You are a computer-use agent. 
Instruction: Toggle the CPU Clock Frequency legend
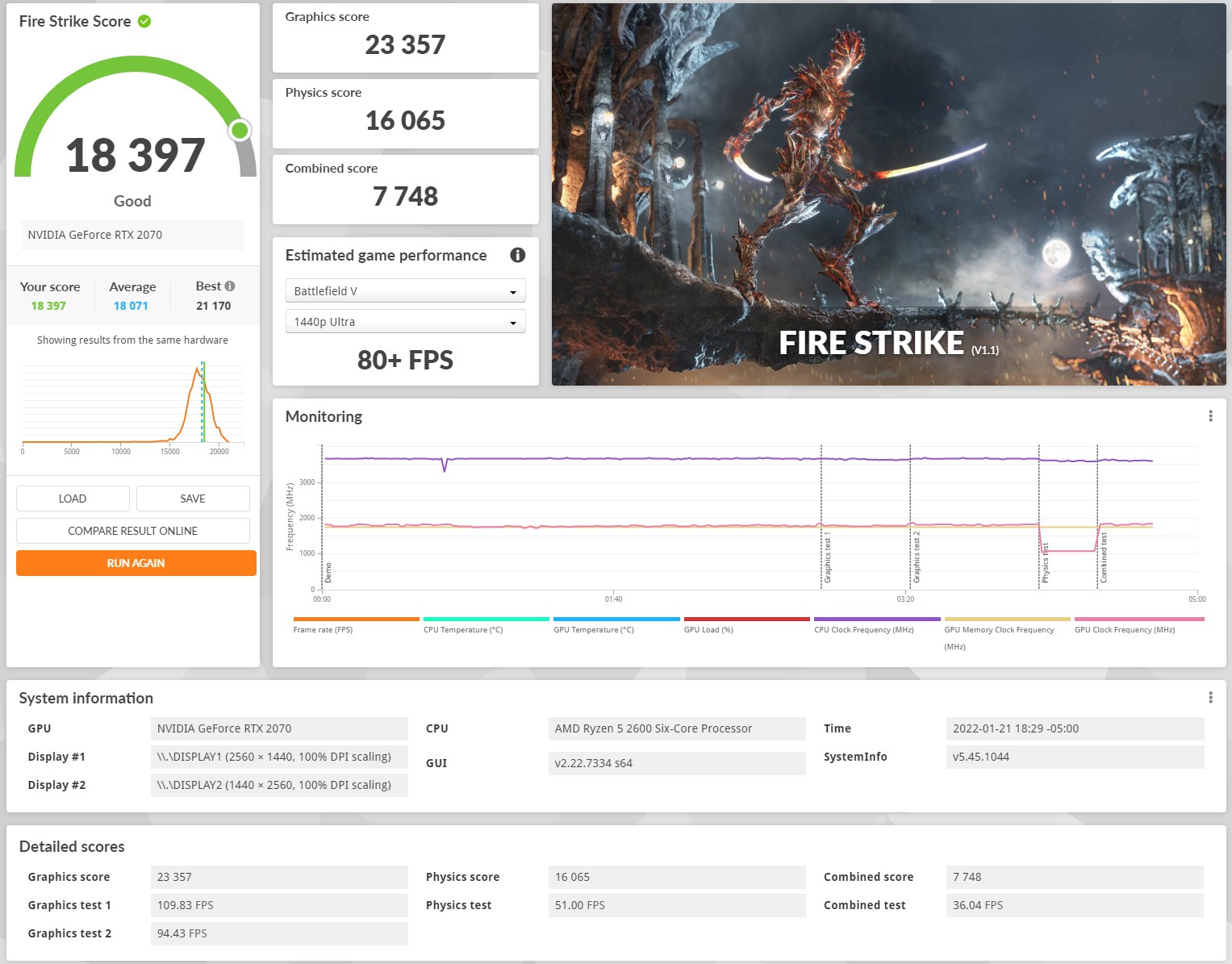pyautogui.click(x=877, y=625)
